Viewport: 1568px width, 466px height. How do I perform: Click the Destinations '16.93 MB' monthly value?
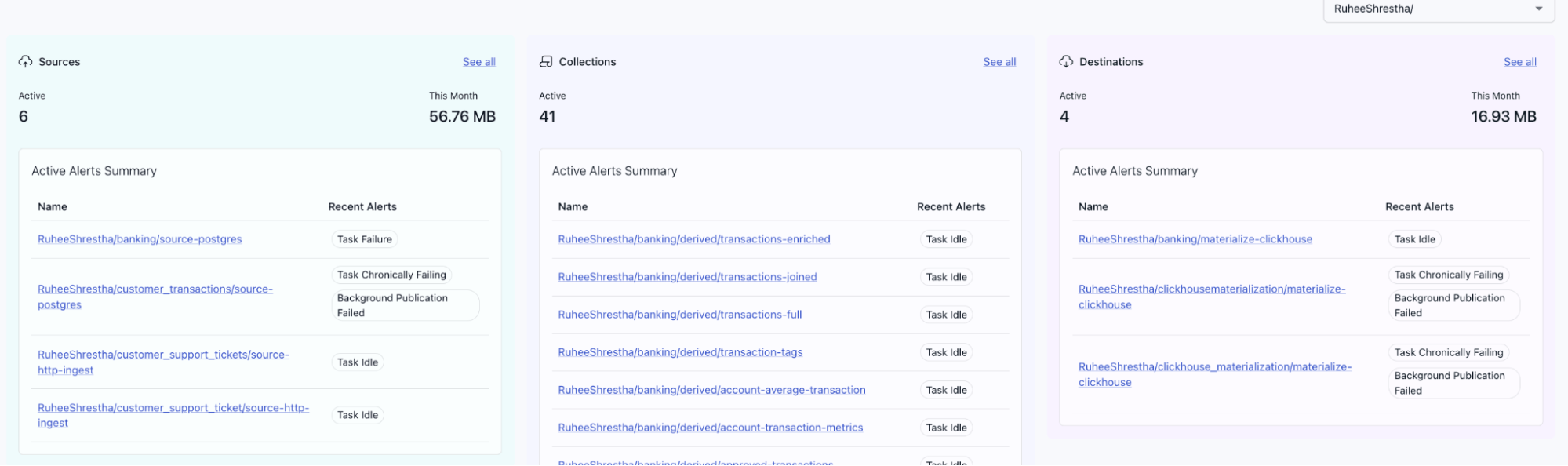pyautogui.click(x=1504, y=116)
